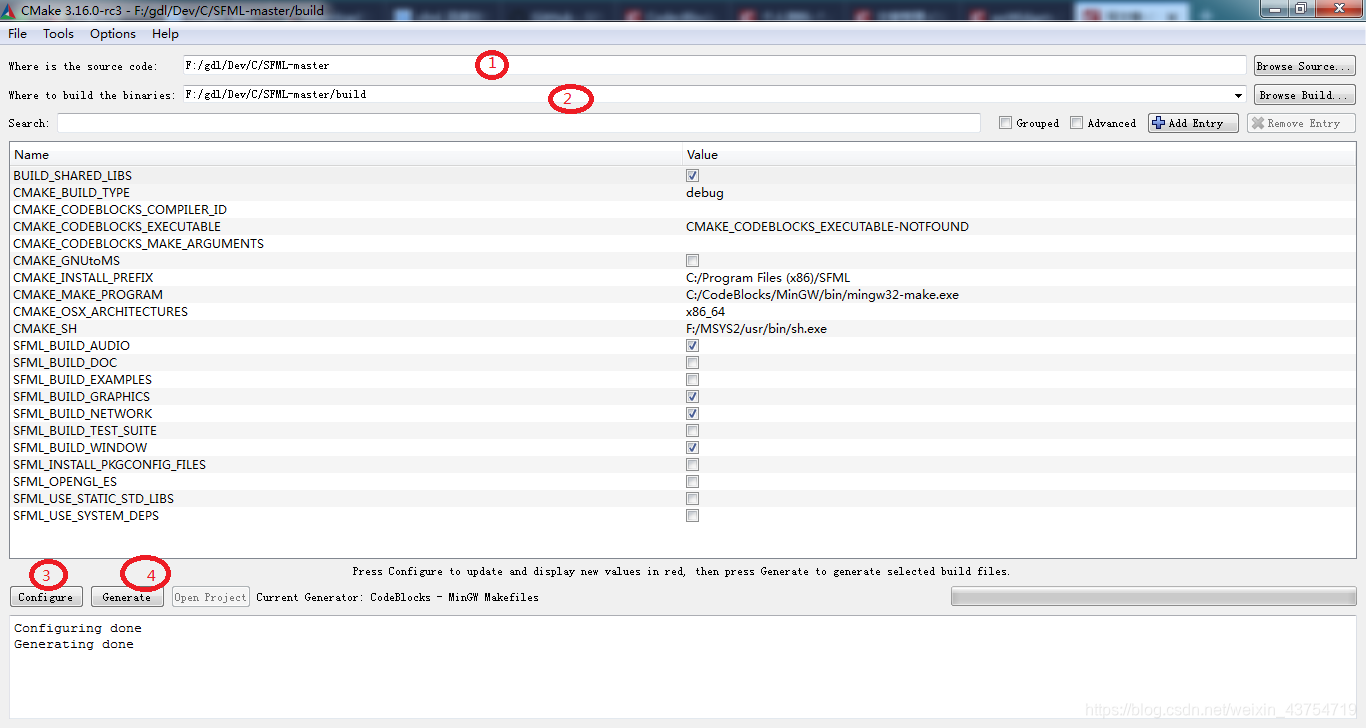This screenshot has height=728, width=1366.
Task: Close the CMake window
Action: pyautogui.click(x=1338, y=8)
